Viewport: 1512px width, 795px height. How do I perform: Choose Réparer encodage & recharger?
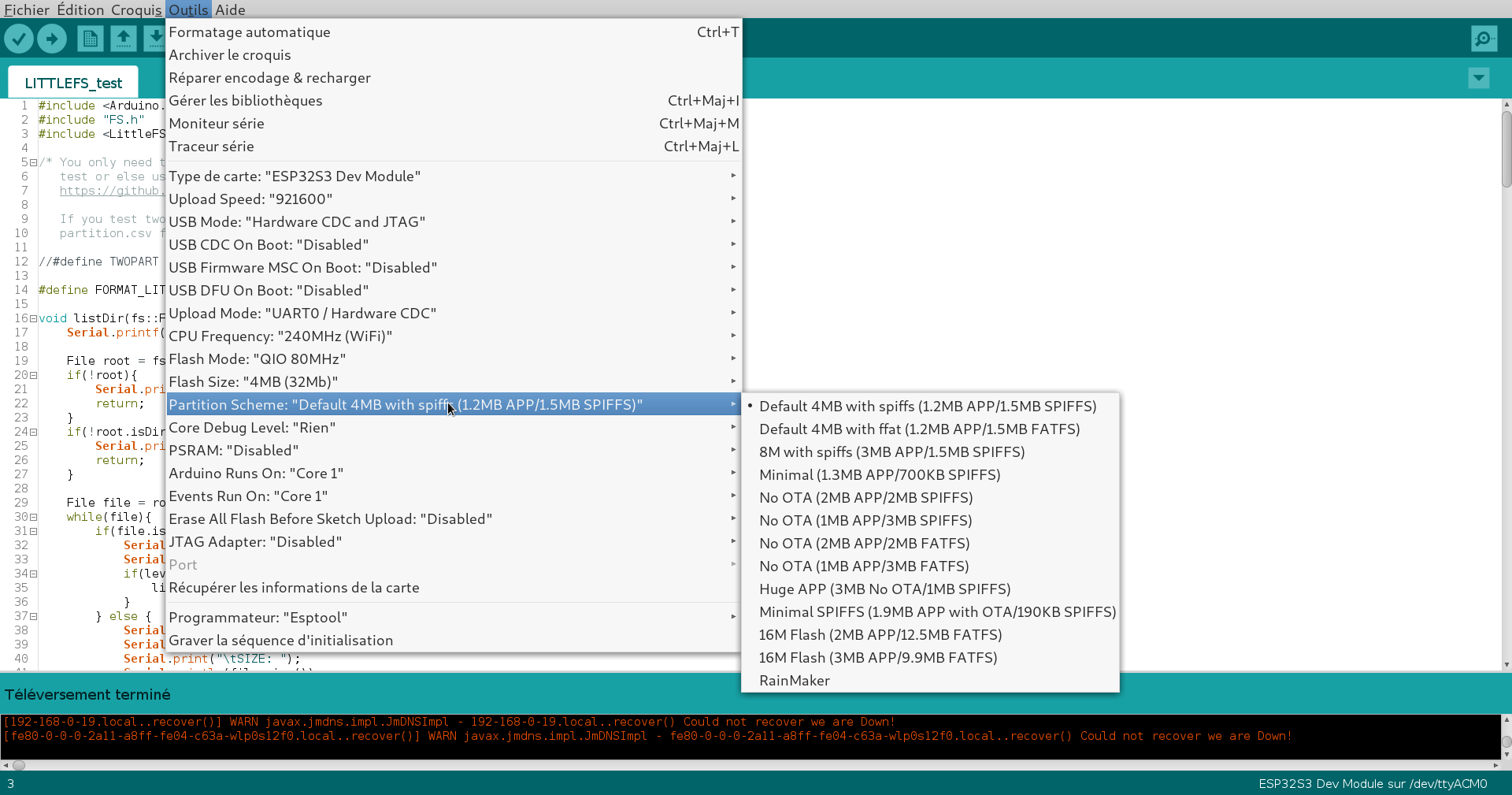(454, 78)
